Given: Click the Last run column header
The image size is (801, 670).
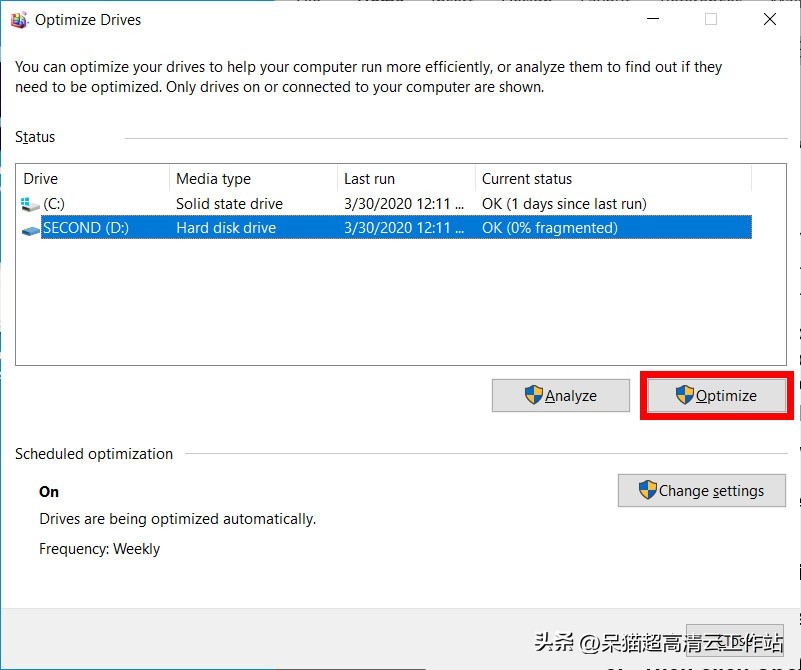Looking at the screenshot, I should [x=407, y=179].
